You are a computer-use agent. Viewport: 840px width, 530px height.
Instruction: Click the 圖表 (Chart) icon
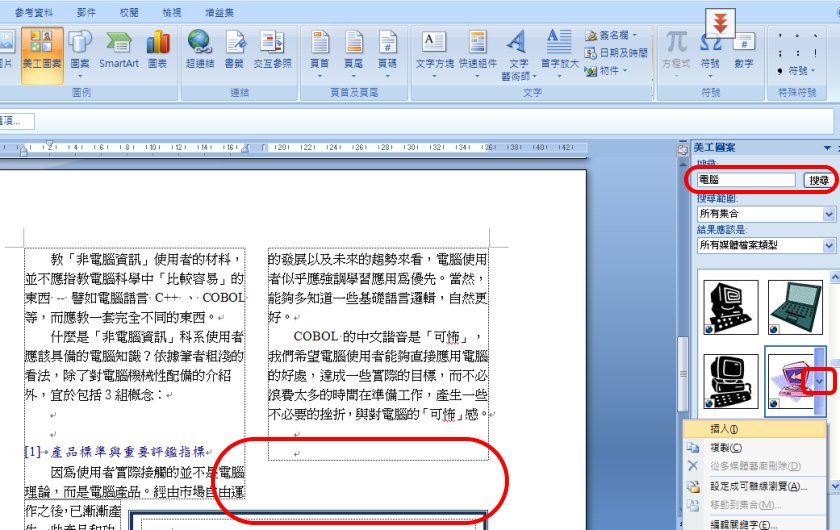coord(157,47)
